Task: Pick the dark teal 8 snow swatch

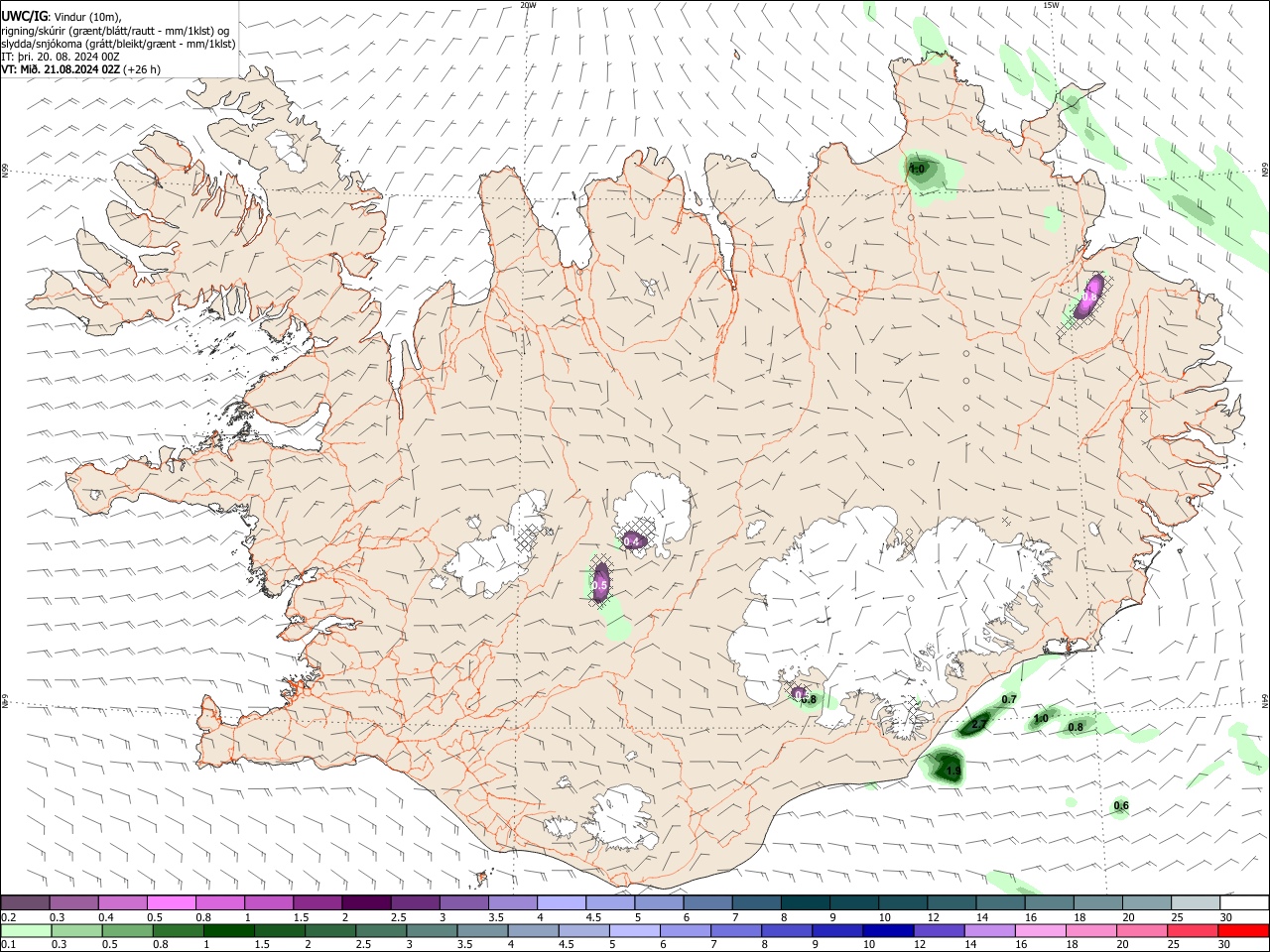Action: 806,902
